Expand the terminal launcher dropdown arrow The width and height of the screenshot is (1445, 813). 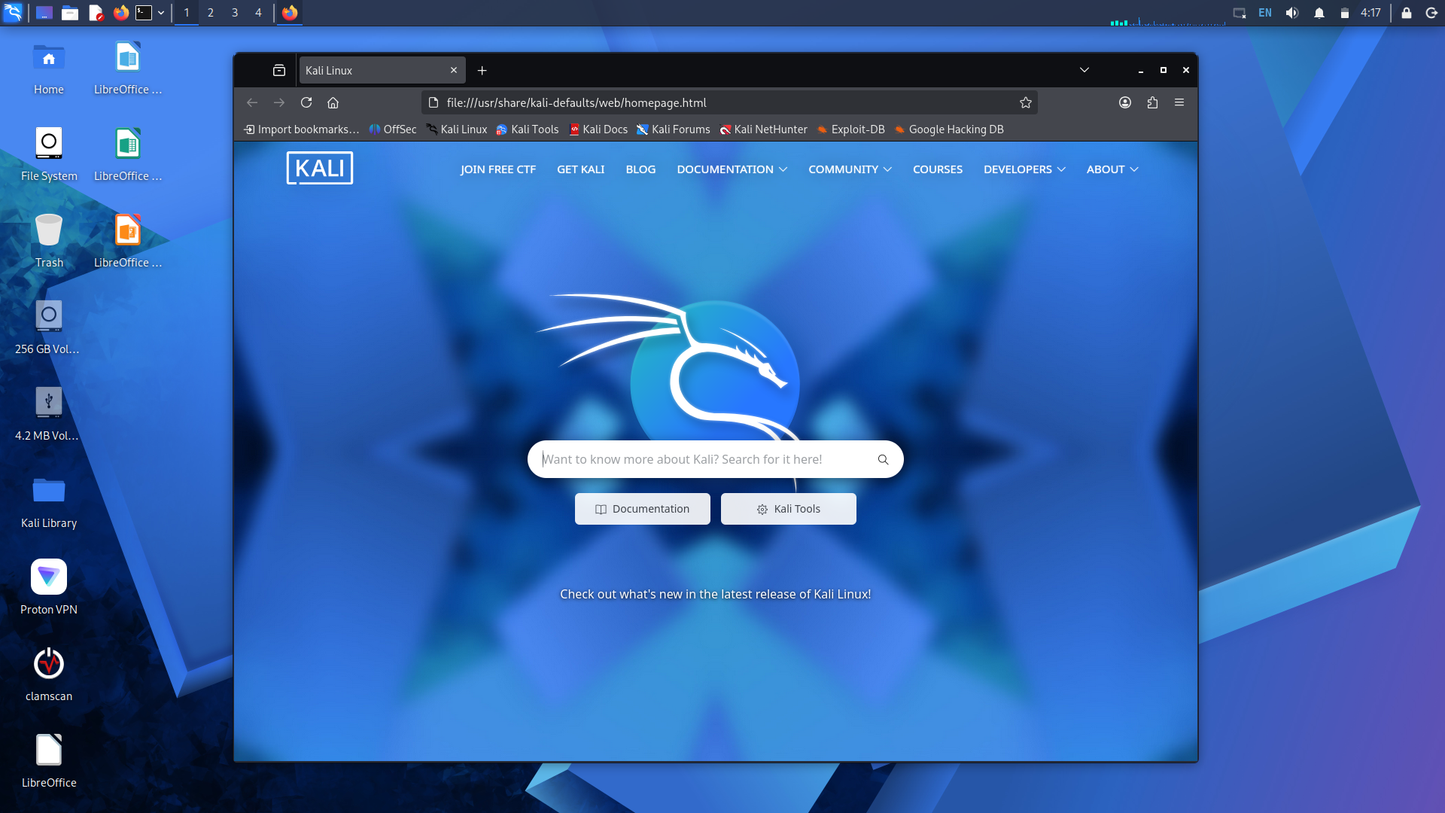161,13
